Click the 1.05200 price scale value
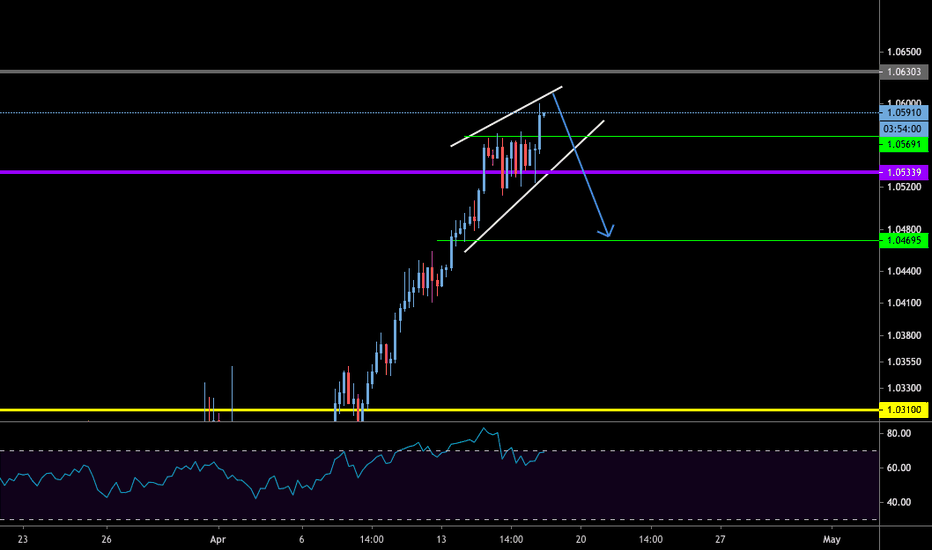The width and height of the screenshot is (932, 550). 904,187
